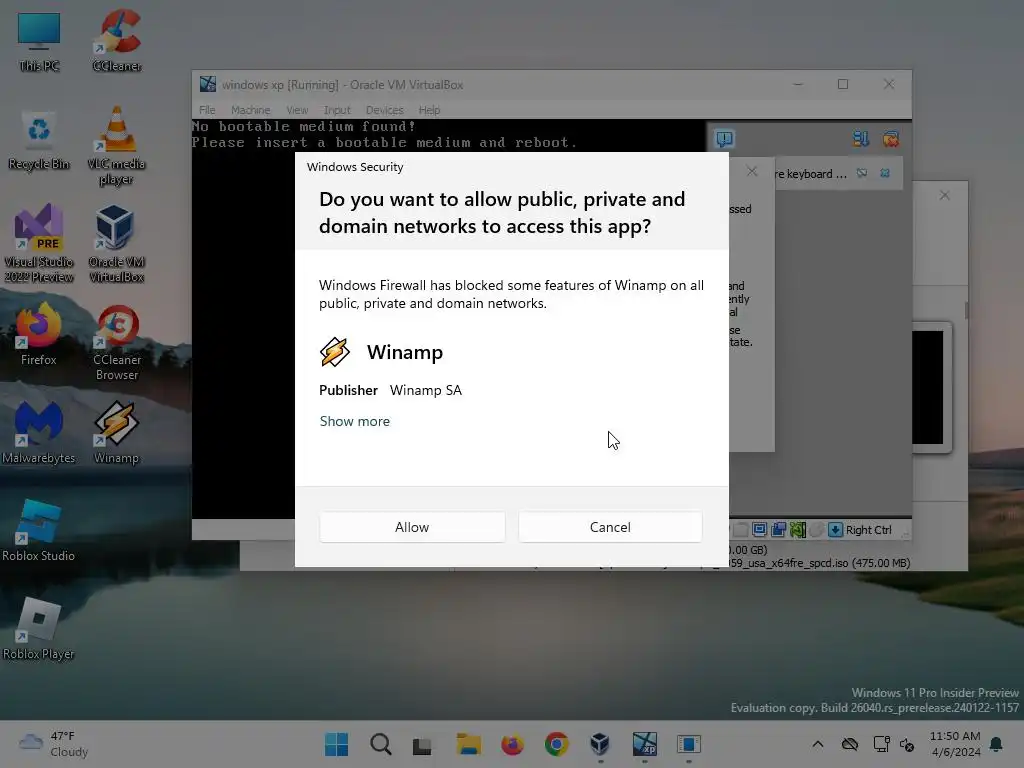Viewport: 1024px width, 768px height.
Task: Click the don't-show-again icon on keyboard notification
Action: (862, 173)
